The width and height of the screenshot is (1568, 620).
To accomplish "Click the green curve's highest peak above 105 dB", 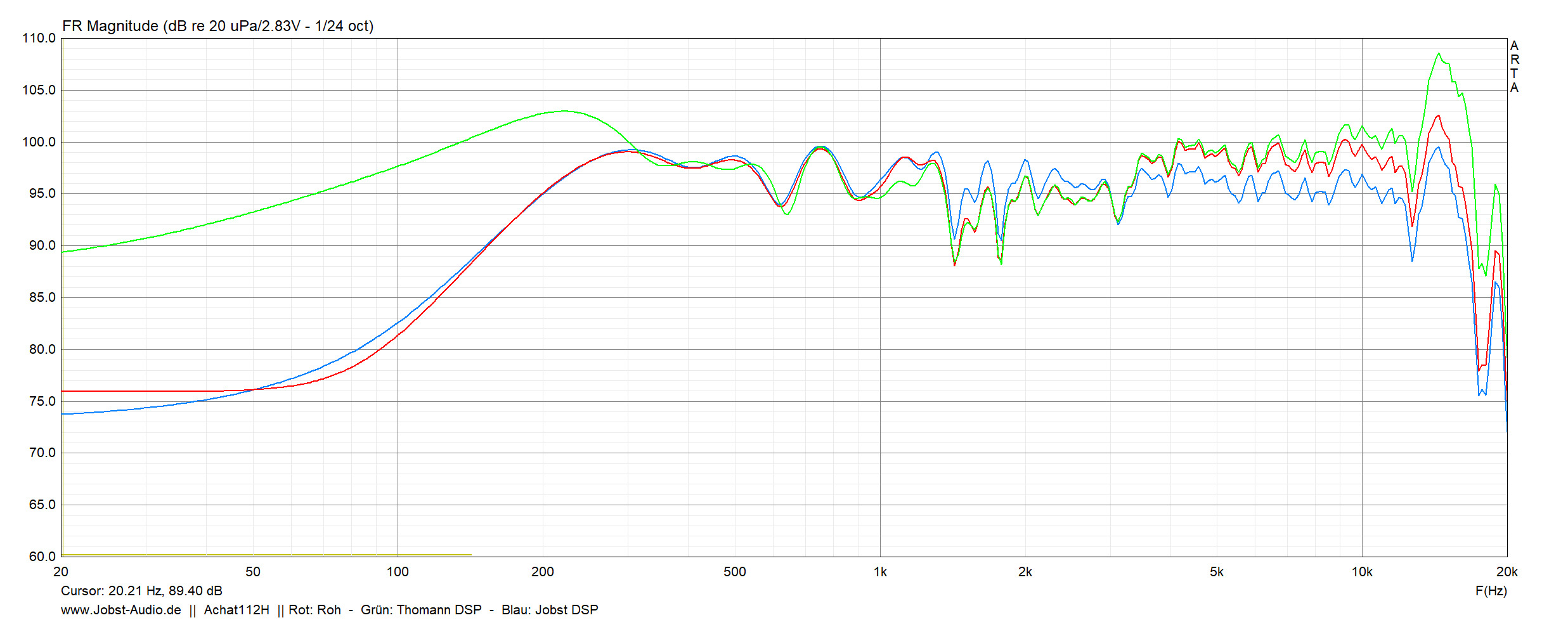I will point(1438,55).
